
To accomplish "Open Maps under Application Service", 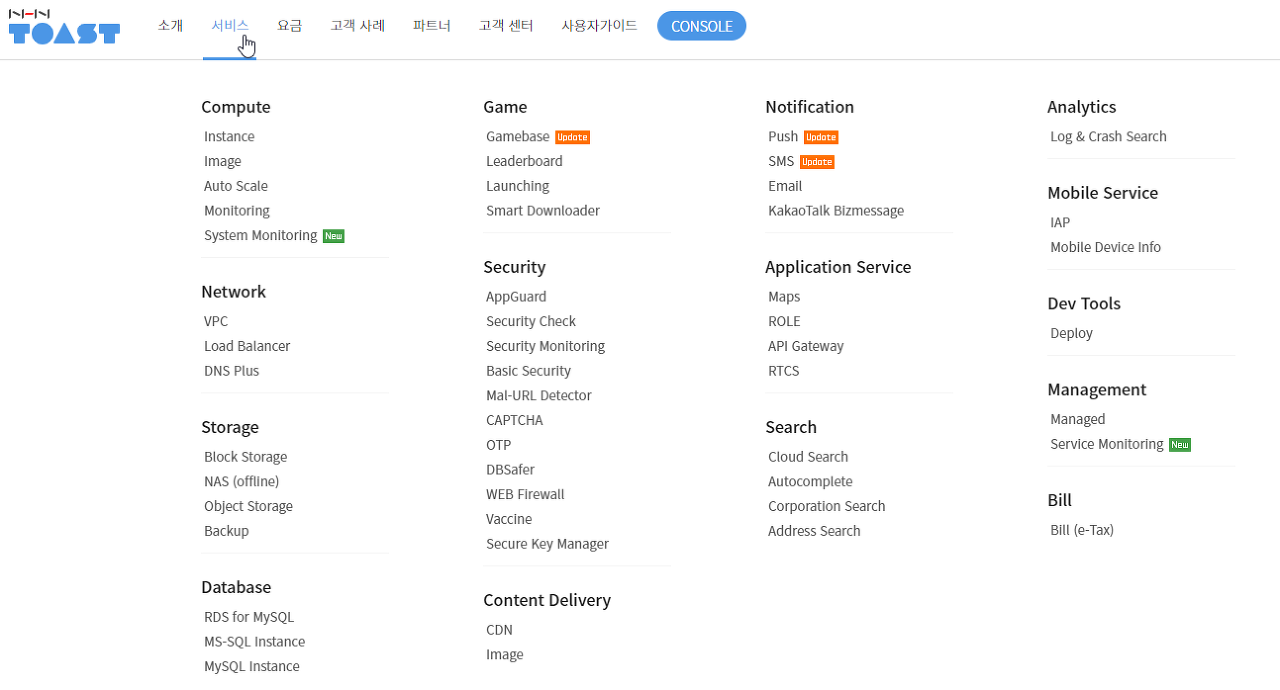I will [x=784, y=297].
